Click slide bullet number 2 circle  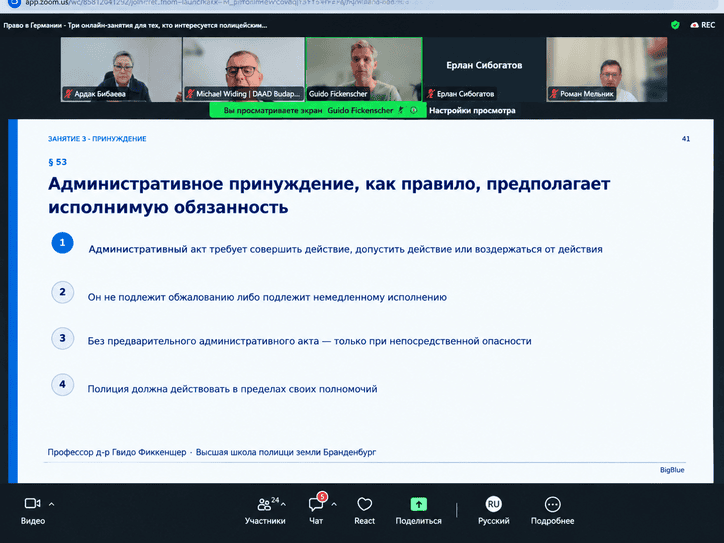(x=62, y=292)
